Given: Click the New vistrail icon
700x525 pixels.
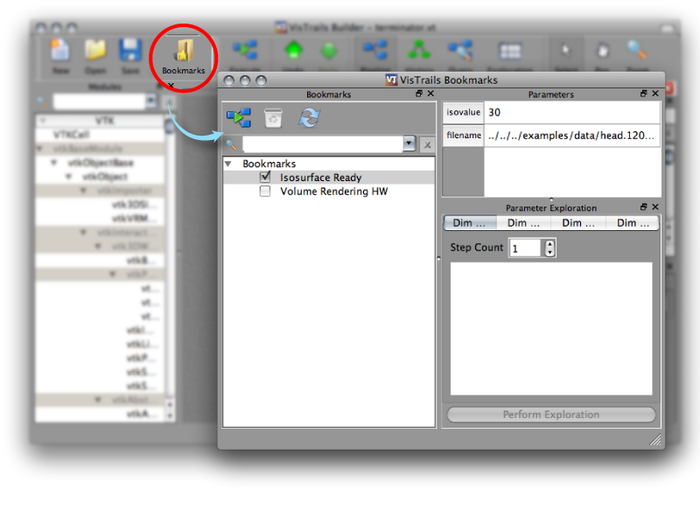Looking at the screenshot, I should (59, 55).
